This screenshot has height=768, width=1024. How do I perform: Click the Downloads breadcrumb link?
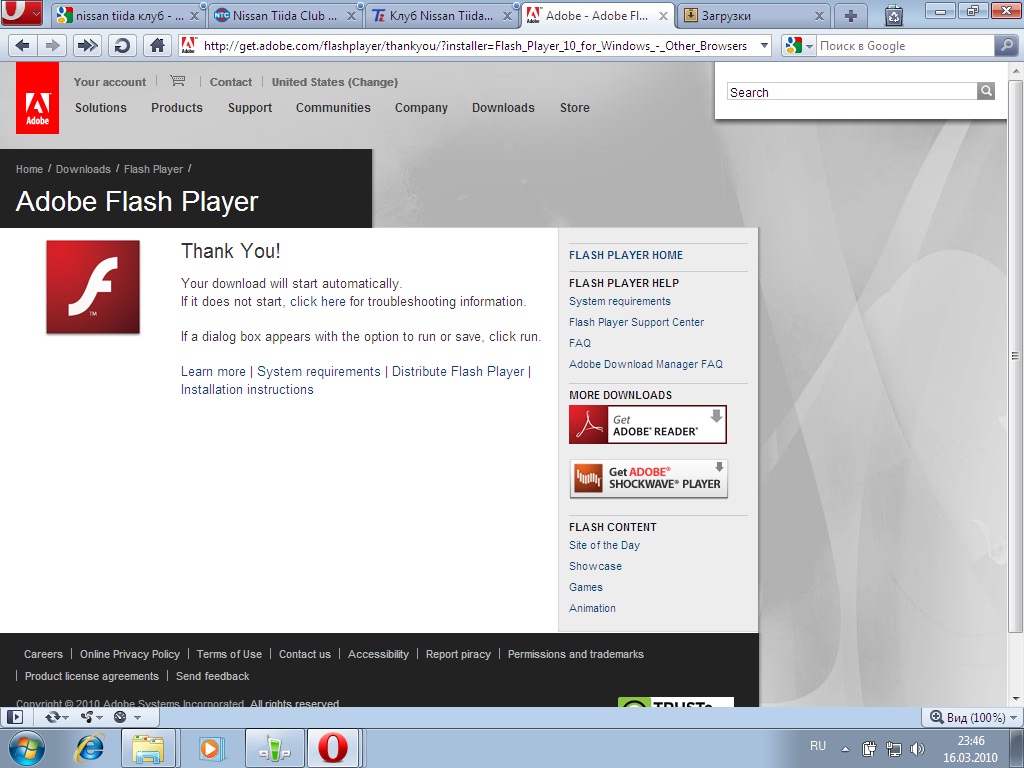click(x=83, y=169)
